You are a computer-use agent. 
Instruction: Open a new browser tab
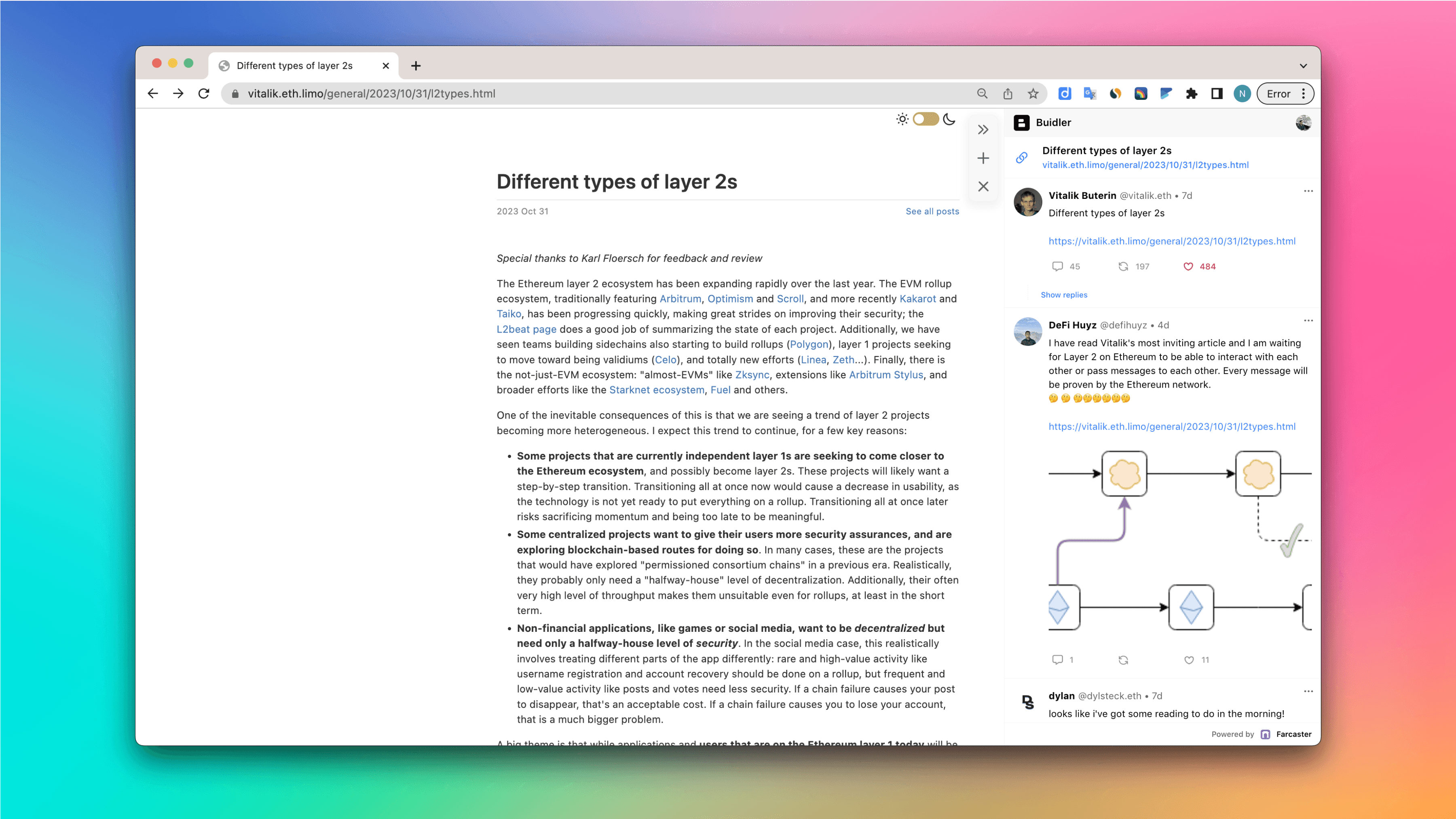[416, 65]
